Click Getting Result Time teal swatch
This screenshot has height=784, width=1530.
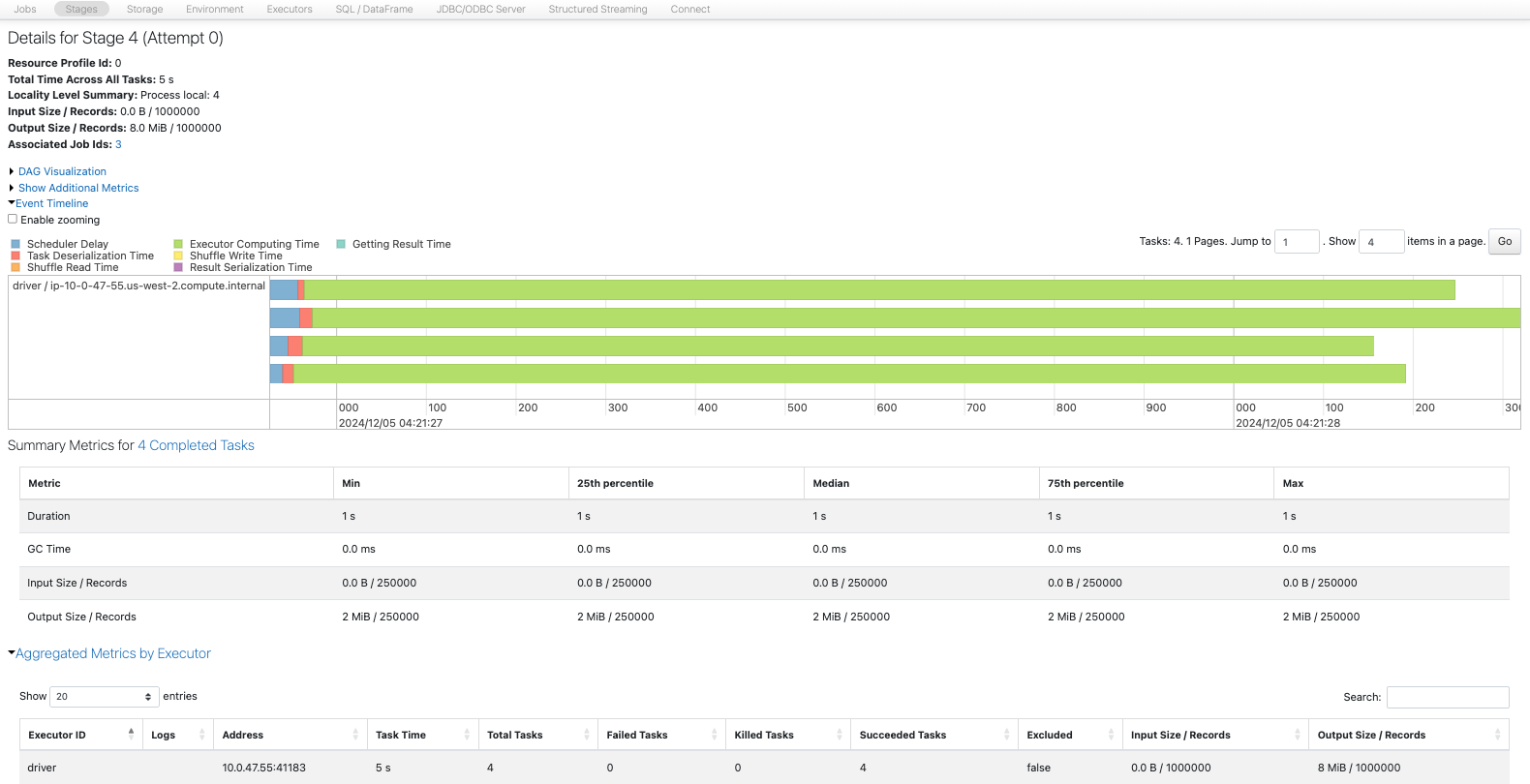[x=341, y=244]
